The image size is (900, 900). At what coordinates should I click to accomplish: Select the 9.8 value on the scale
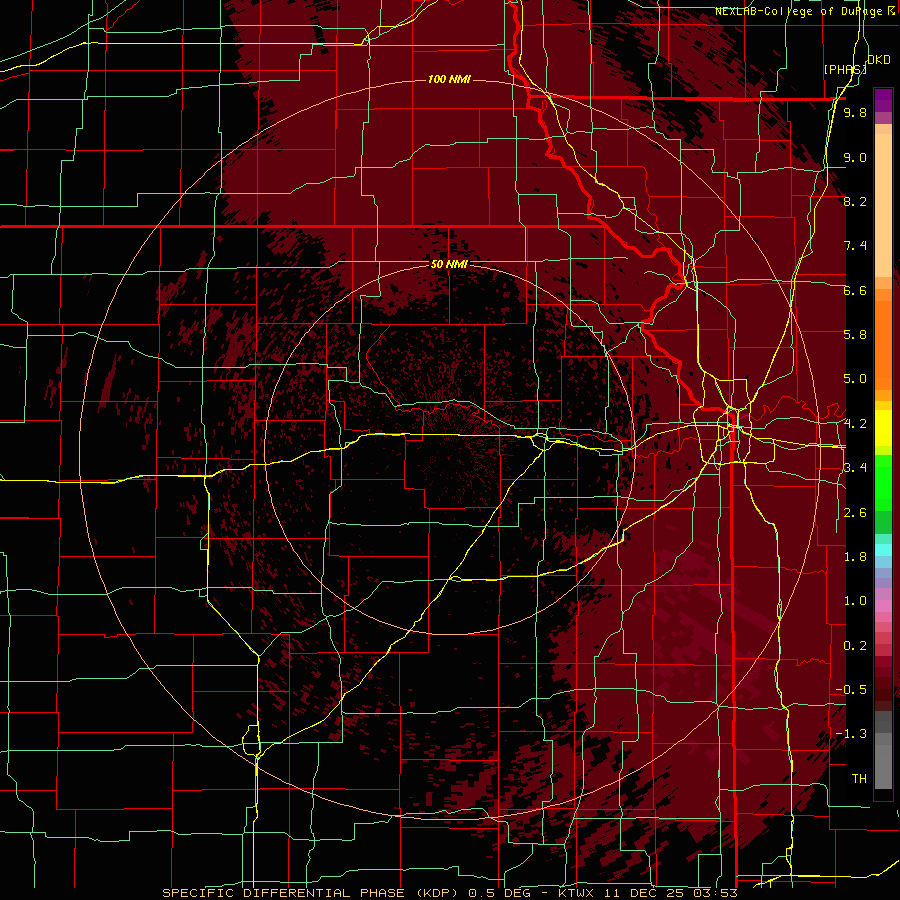coord(855,113)
